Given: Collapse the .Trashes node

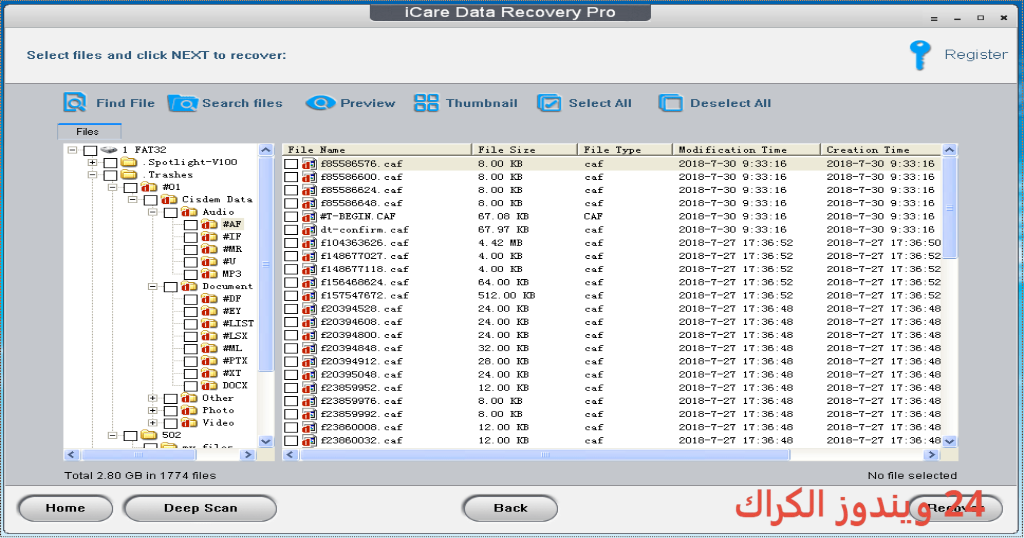Looking at the screenshot, I should (92, 174).
